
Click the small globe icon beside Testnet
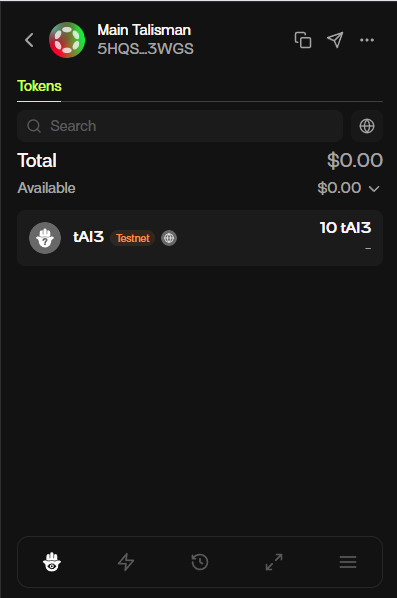pos(169,238)
